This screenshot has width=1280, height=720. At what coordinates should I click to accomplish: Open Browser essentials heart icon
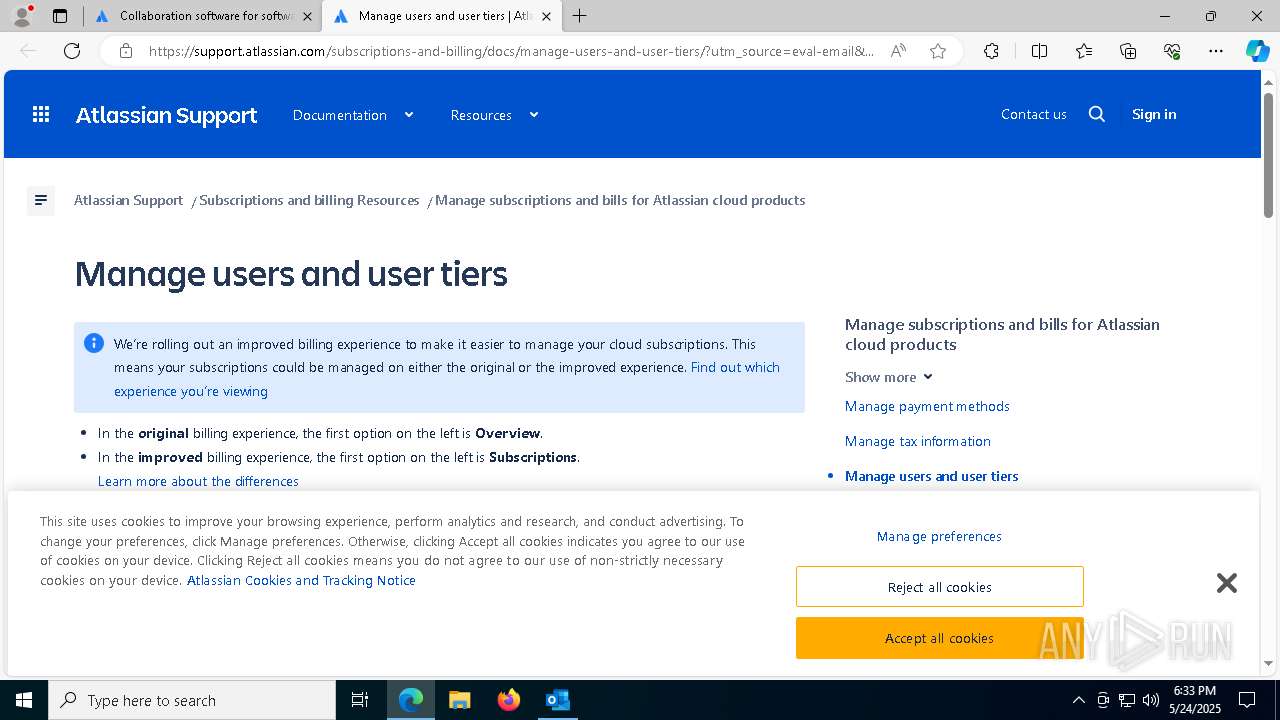tap(1172, 51)
